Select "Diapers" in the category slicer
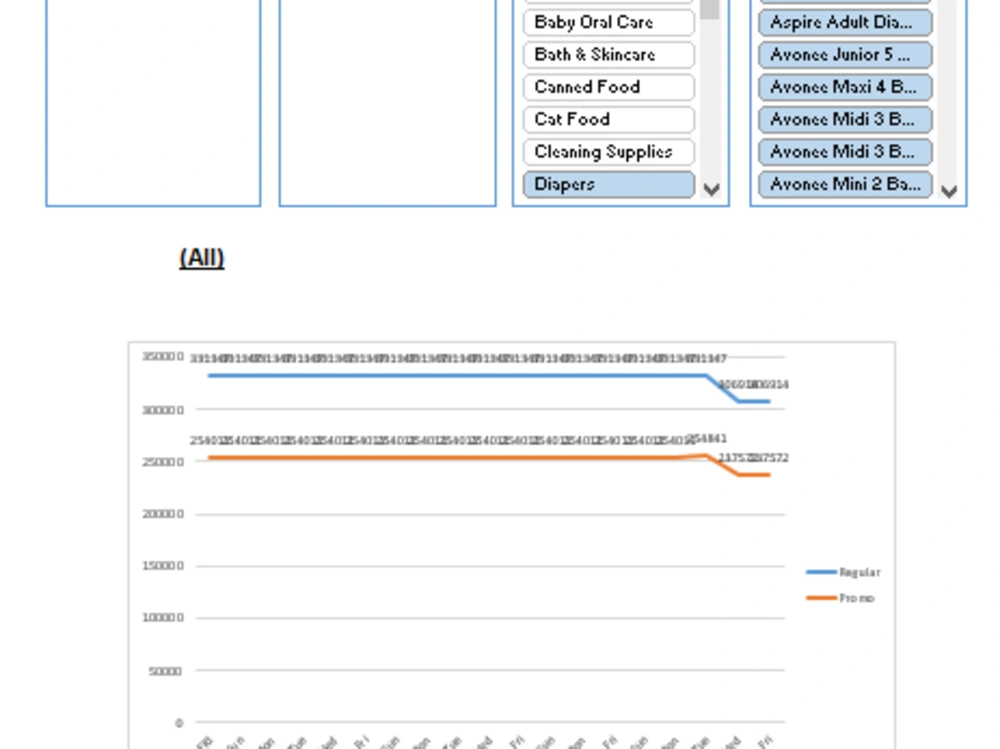This screenshot has width=1000, height=749. [x=606, y=184]
